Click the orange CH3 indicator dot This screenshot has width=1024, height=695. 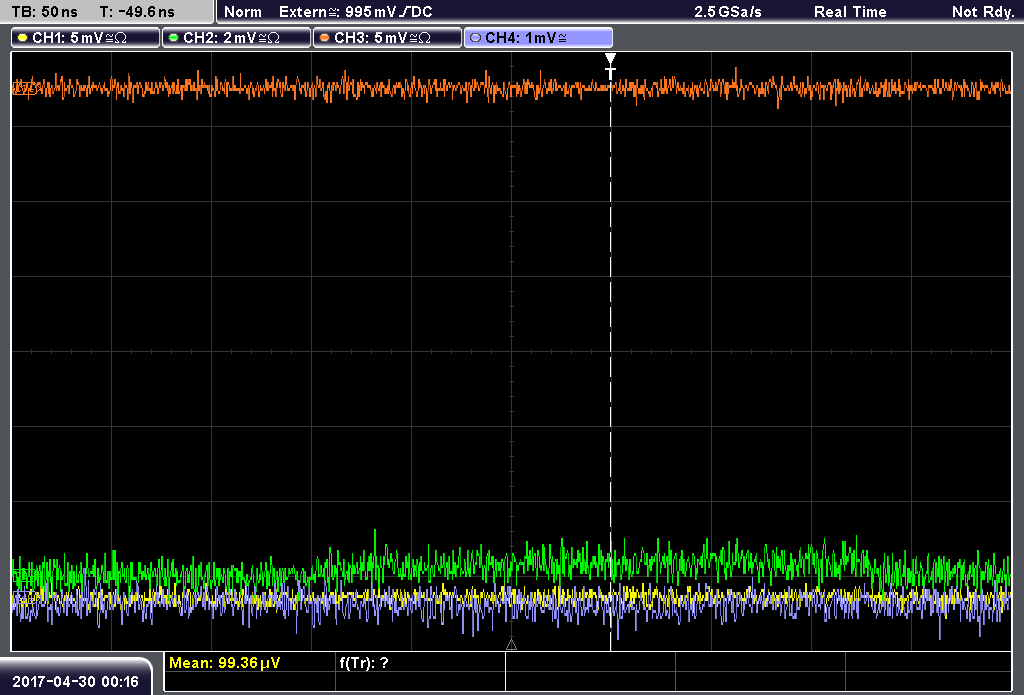pyautogui.click(x=325, y=38)
